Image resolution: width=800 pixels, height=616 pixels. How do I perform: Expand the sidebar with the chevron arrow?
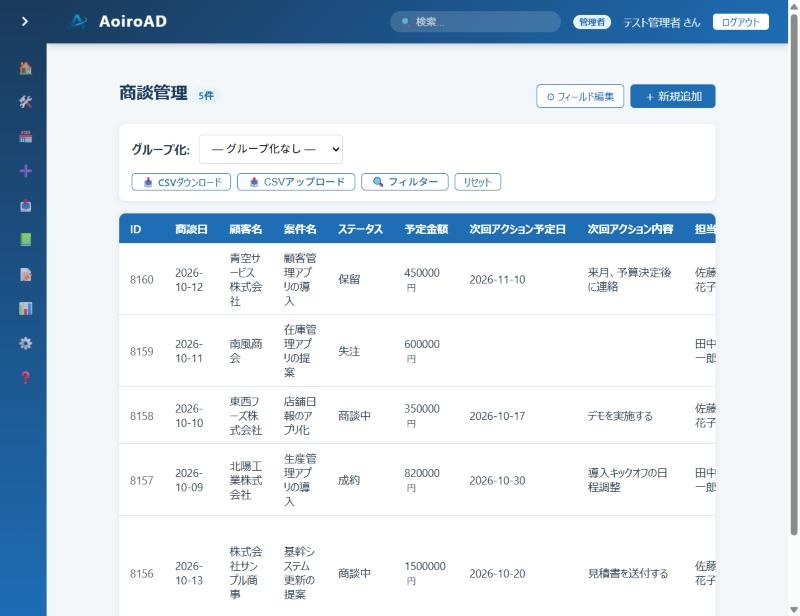(24, 21)
